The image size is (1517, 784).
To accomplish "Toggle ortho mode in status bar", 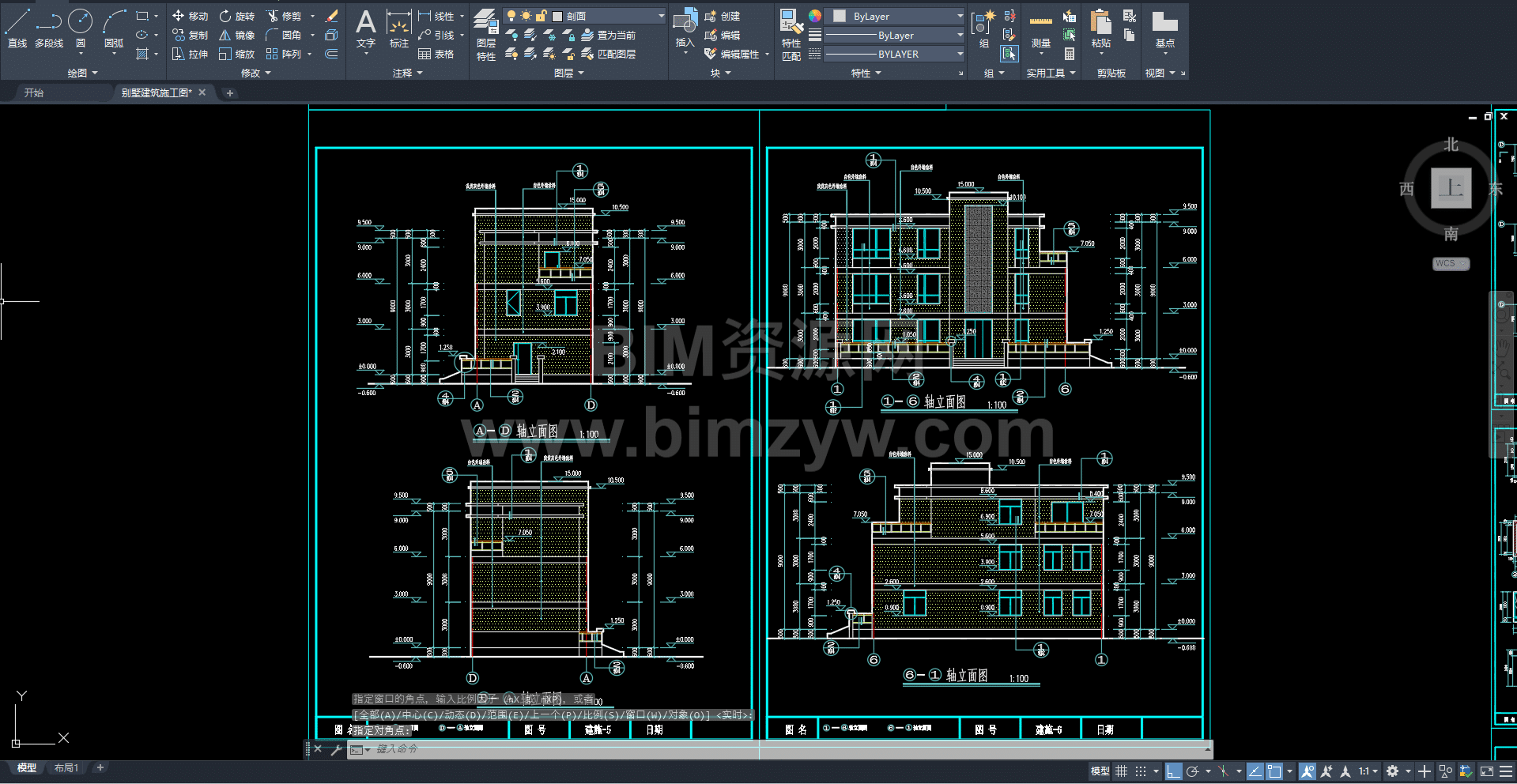I will click(x=1173, y=771).
